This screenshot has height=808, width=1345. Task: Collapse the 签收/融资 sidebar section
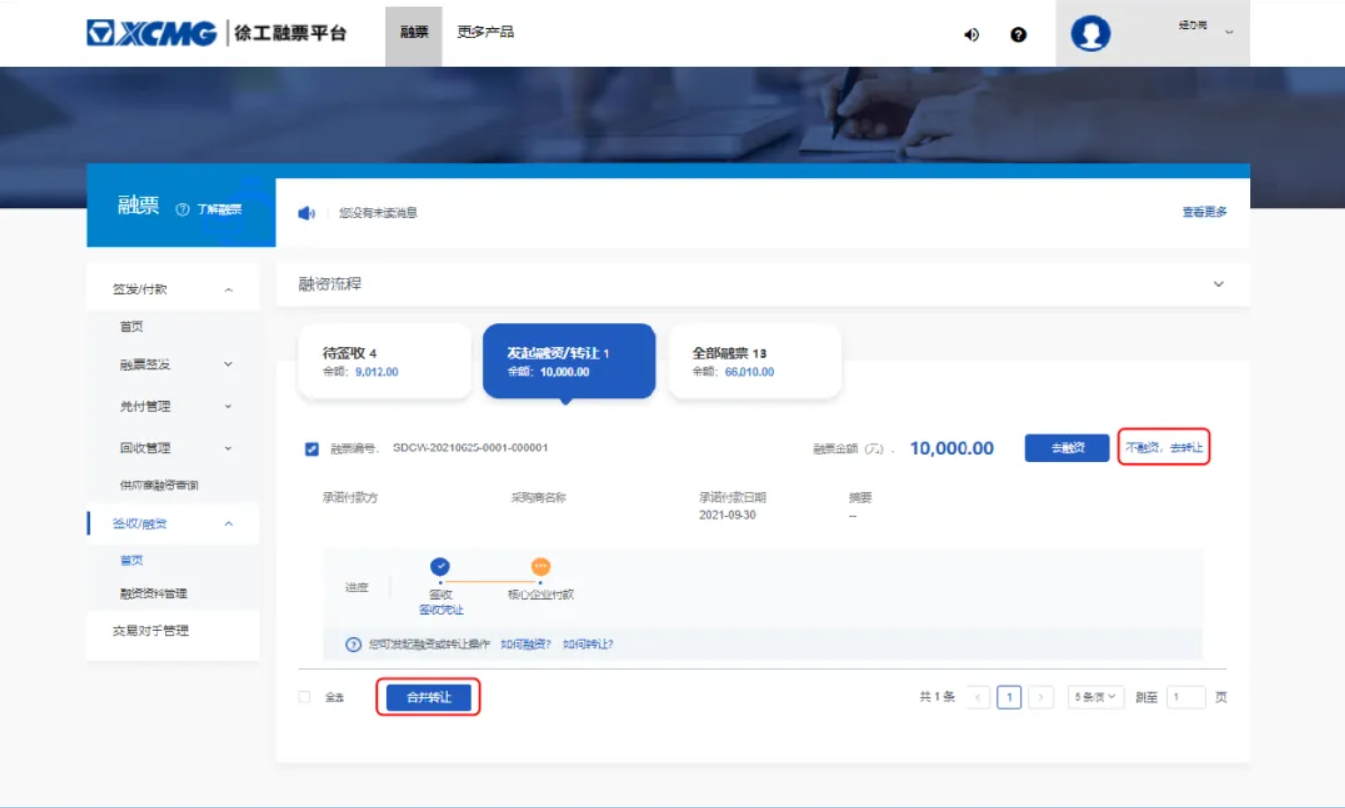coord(228,524)
